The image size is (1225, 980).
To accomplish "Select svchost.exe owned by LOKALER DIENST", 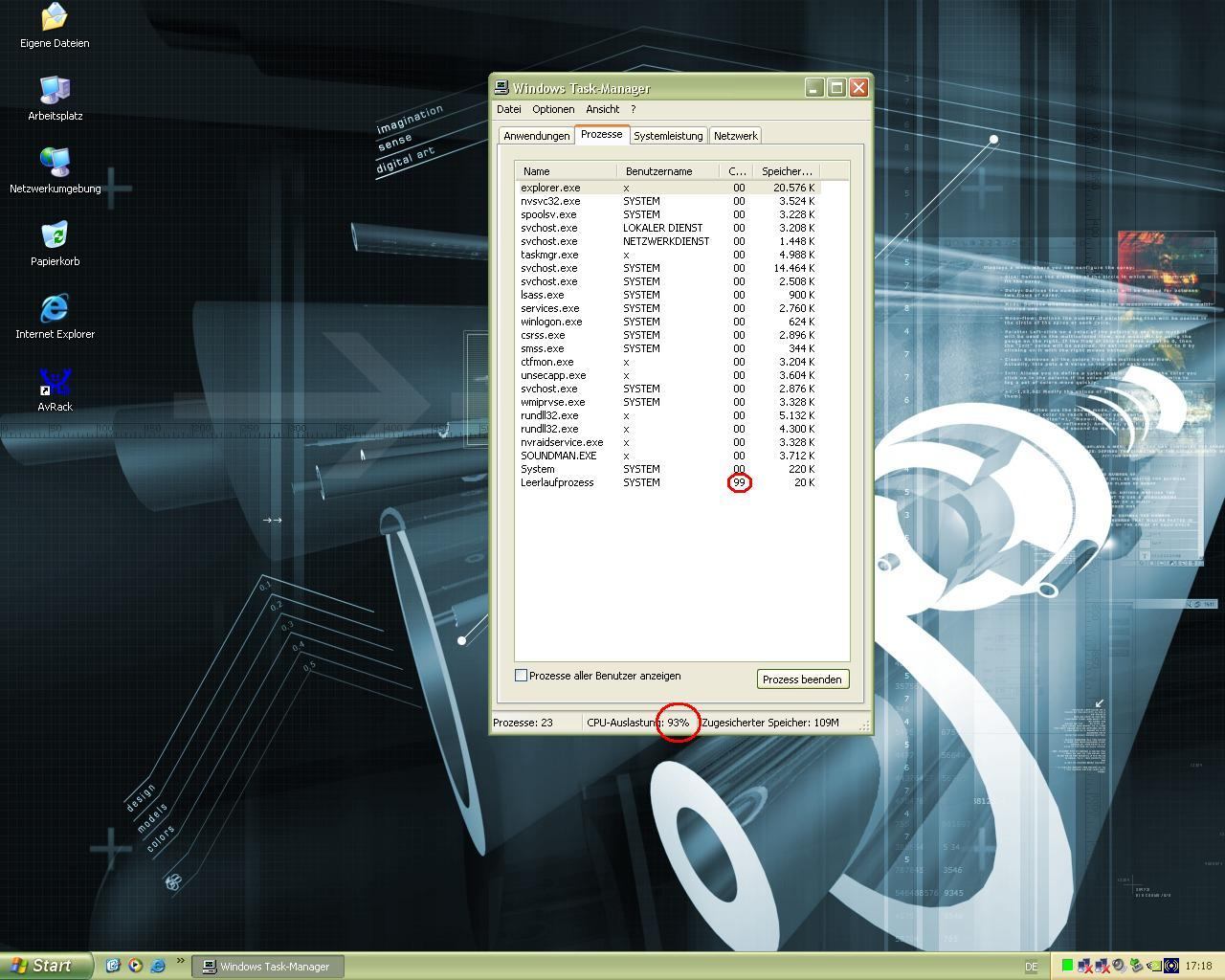I will tap(668, 228).
